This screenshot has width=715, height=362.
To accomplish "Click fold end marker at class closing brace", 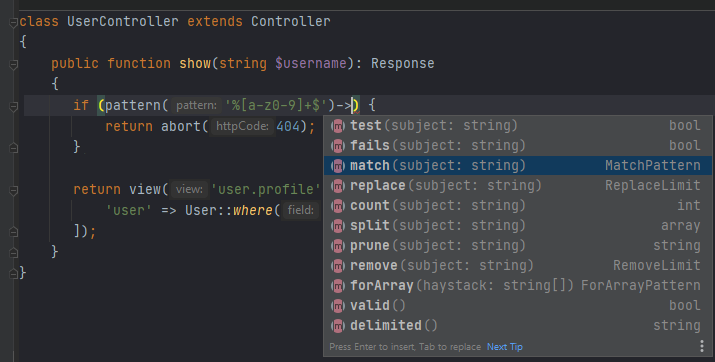I will (14, 273).
